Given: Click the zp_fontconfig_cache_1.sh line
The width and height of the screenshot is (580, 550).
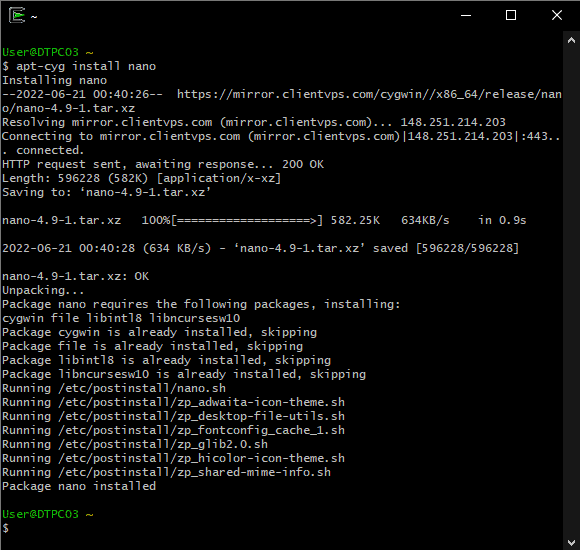Looking at the screenshot, I should pyautogui.click(x=173, y=430).
